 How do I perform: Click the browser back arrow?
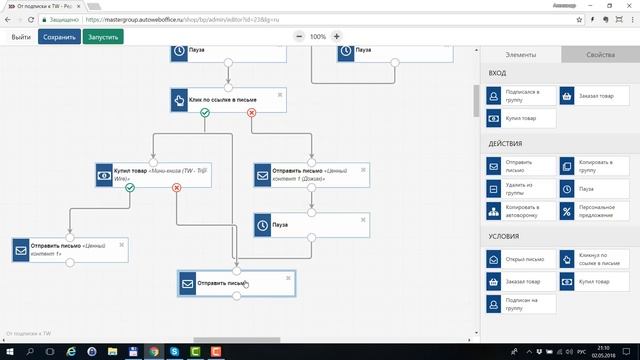click(x=8, y=20)
